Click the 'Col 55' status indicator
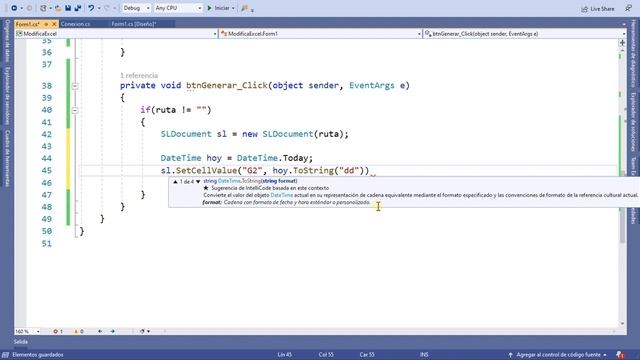This screenshot has width=640, height=360. [326, 355]
